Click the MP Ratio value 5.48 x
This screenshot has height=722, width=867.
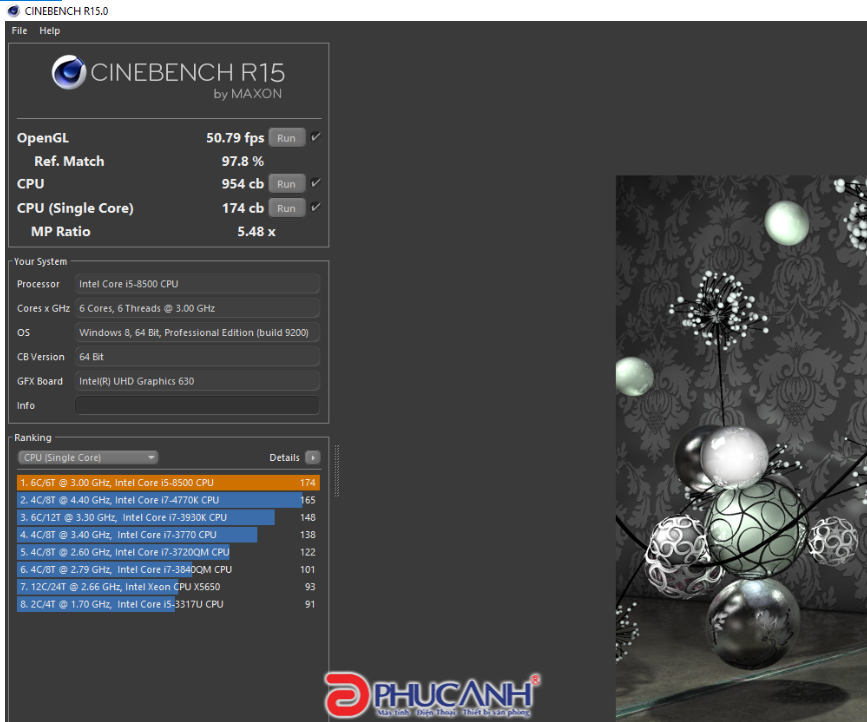tap(256, 232)
